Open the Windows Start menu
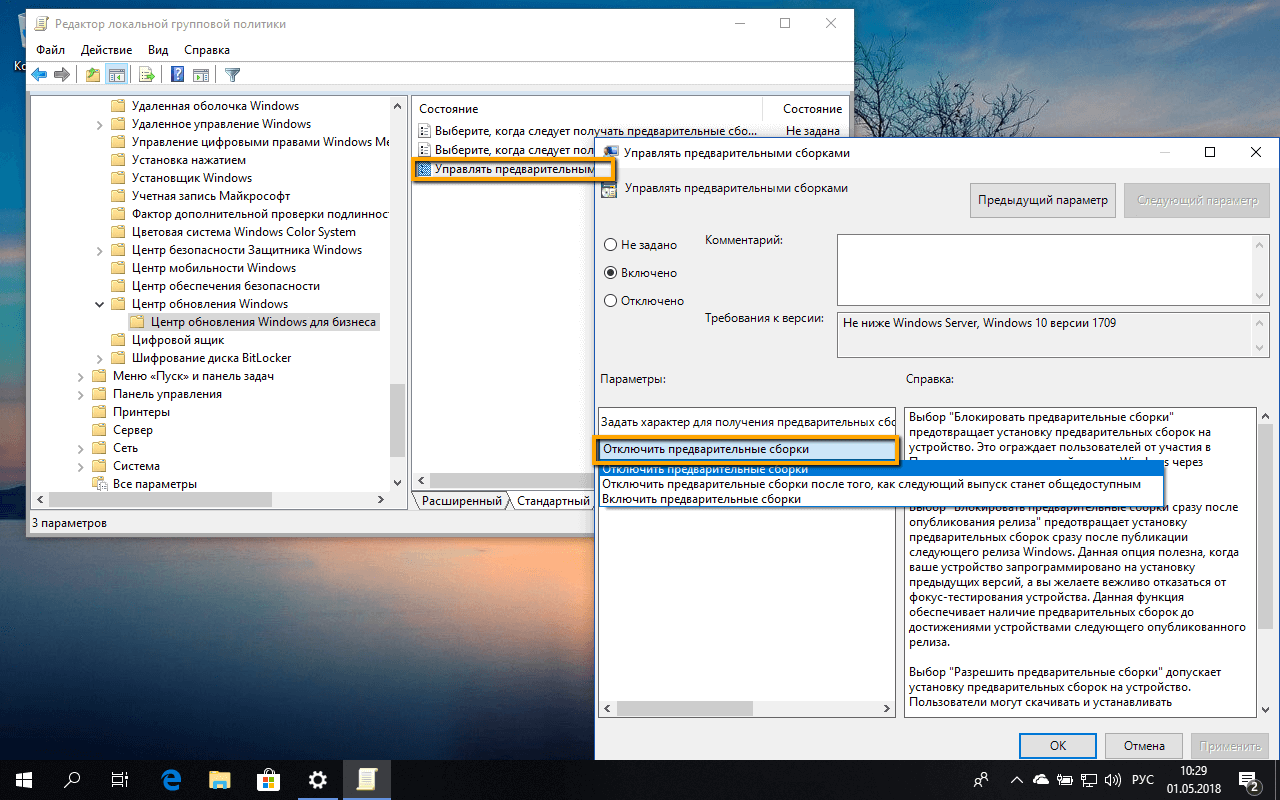The height and width of the screenshot is (800, 1280). click(x=24, y=779)
